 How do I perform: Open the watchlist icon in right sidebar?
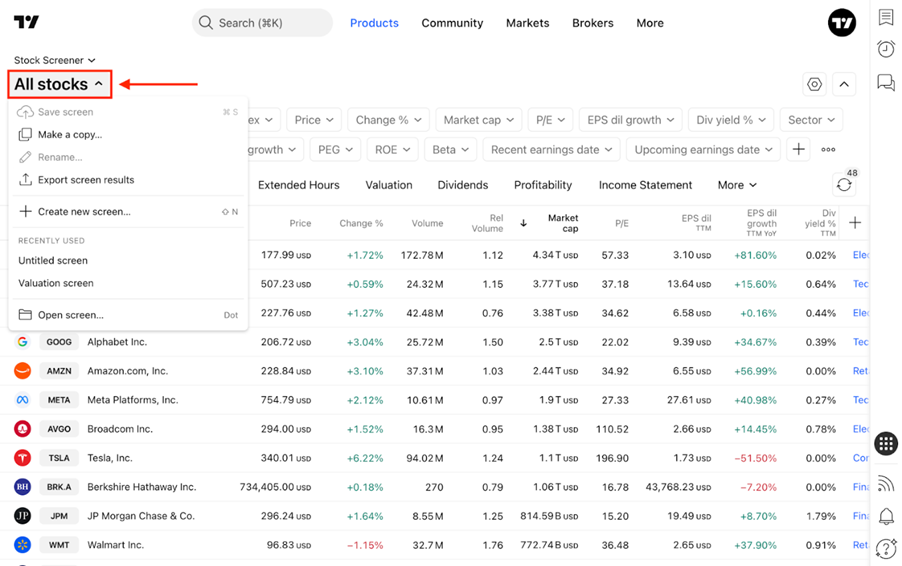click(886, 17)
